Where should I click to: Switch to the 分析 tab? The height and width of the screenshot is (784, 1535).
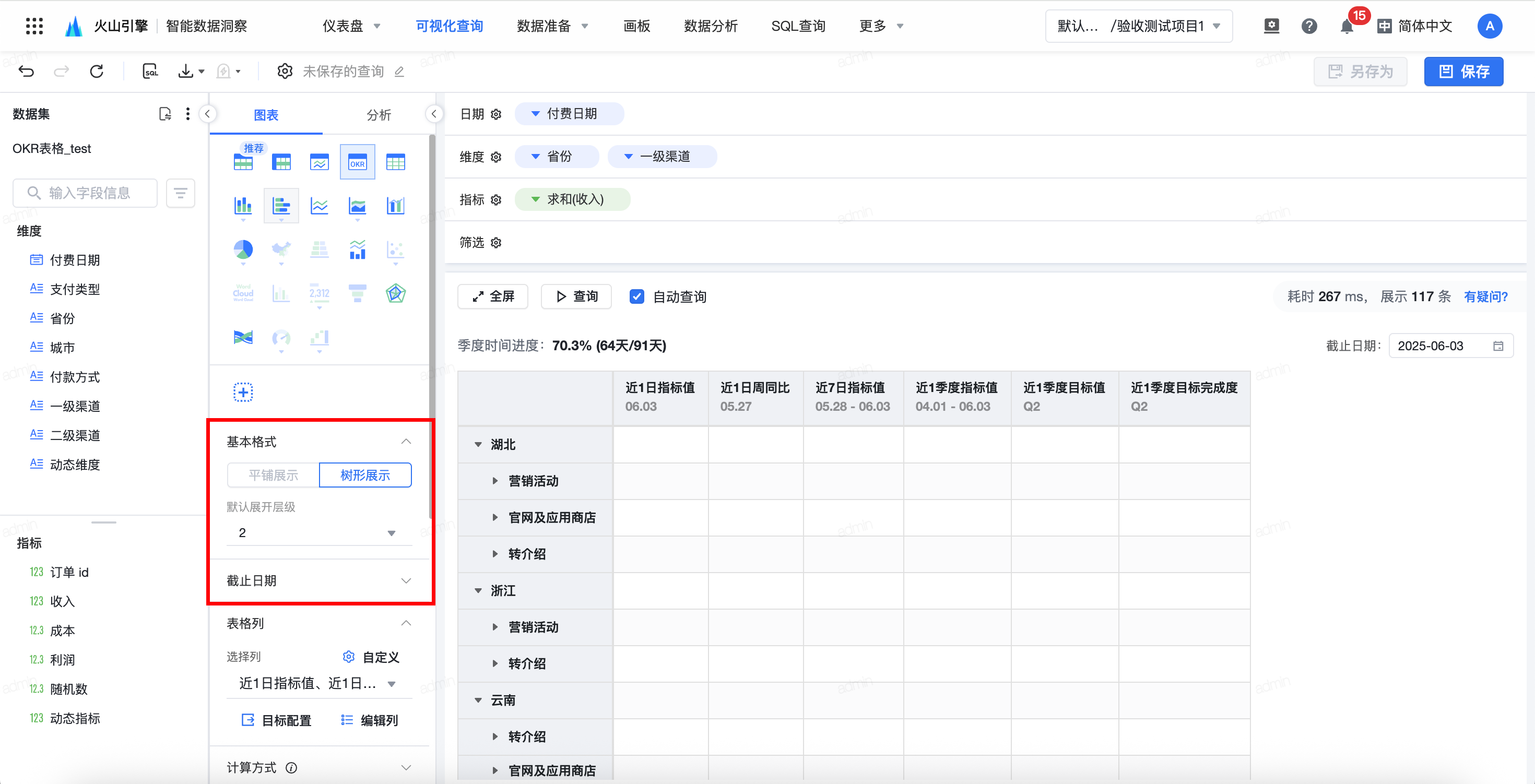click(x=379, y=115)
